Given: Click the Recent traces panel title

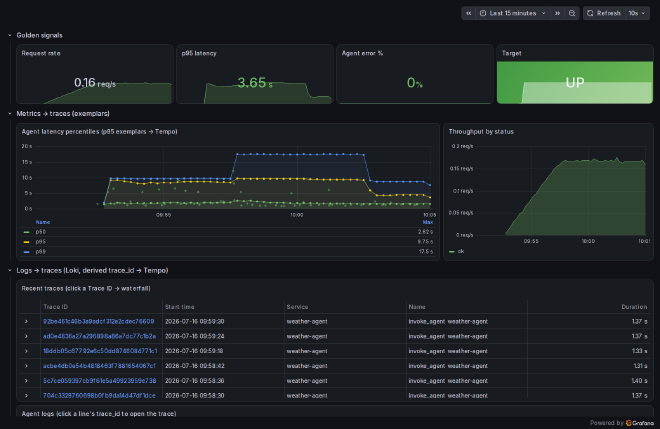Looking at the screenshot, I should (x=86, y=288).
